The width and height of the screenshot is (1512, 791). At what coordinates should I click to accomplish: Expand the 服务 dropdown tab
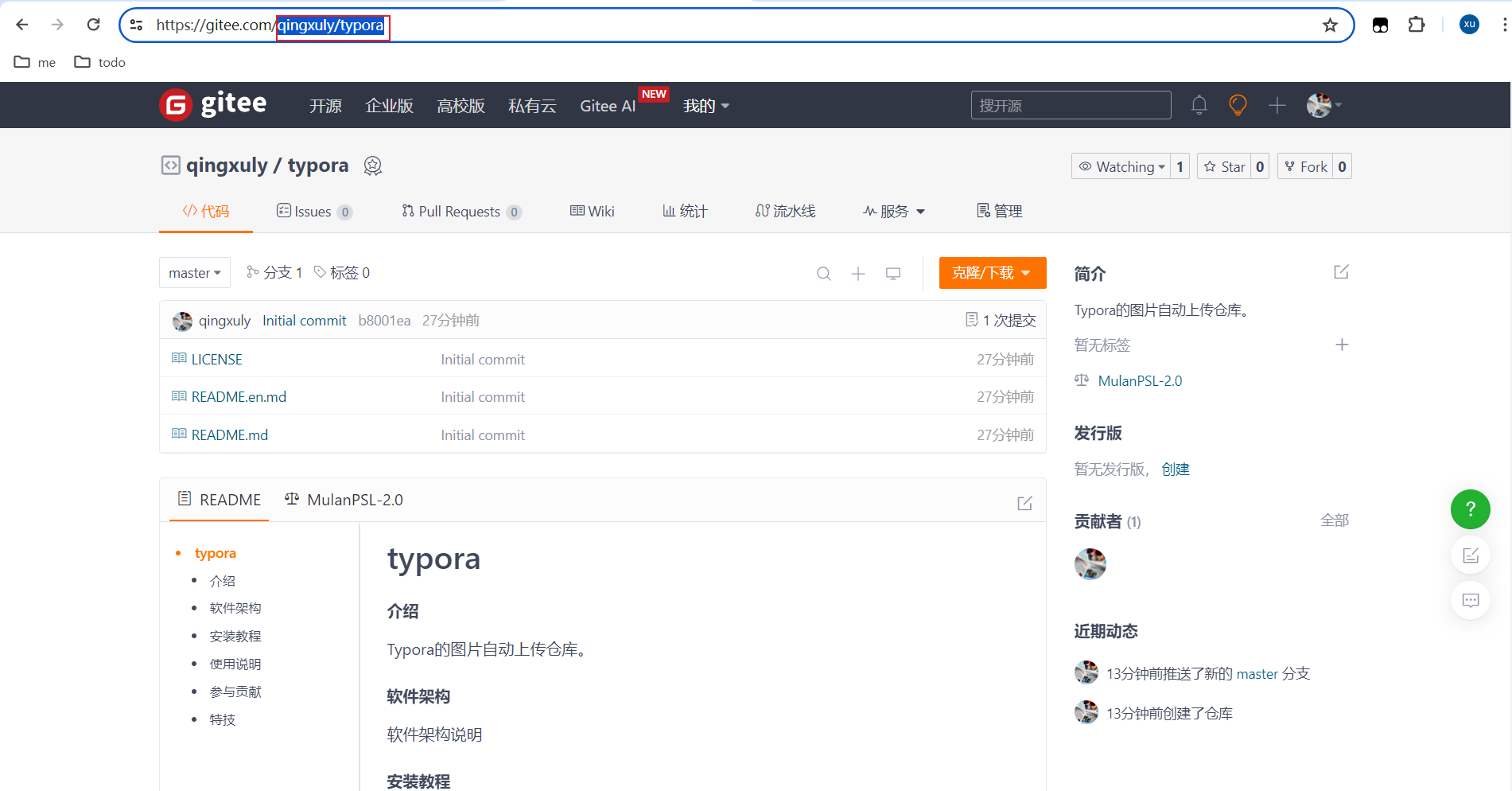click(x=894, y=211)
